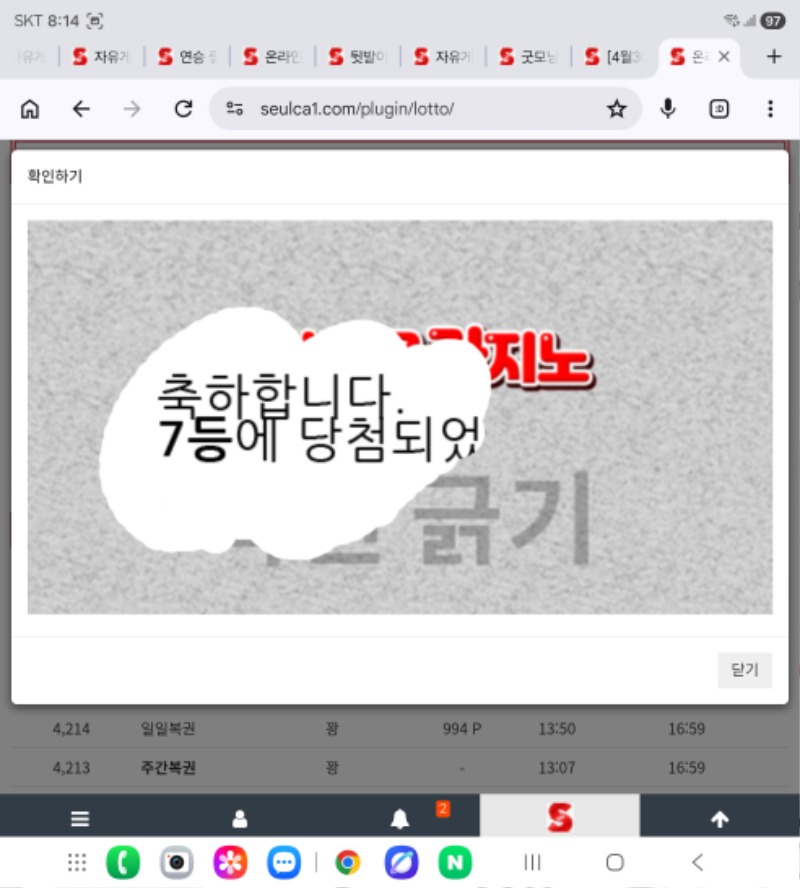
Task: Switch to the '연승' browser tab
Action: tap(187, 57)
